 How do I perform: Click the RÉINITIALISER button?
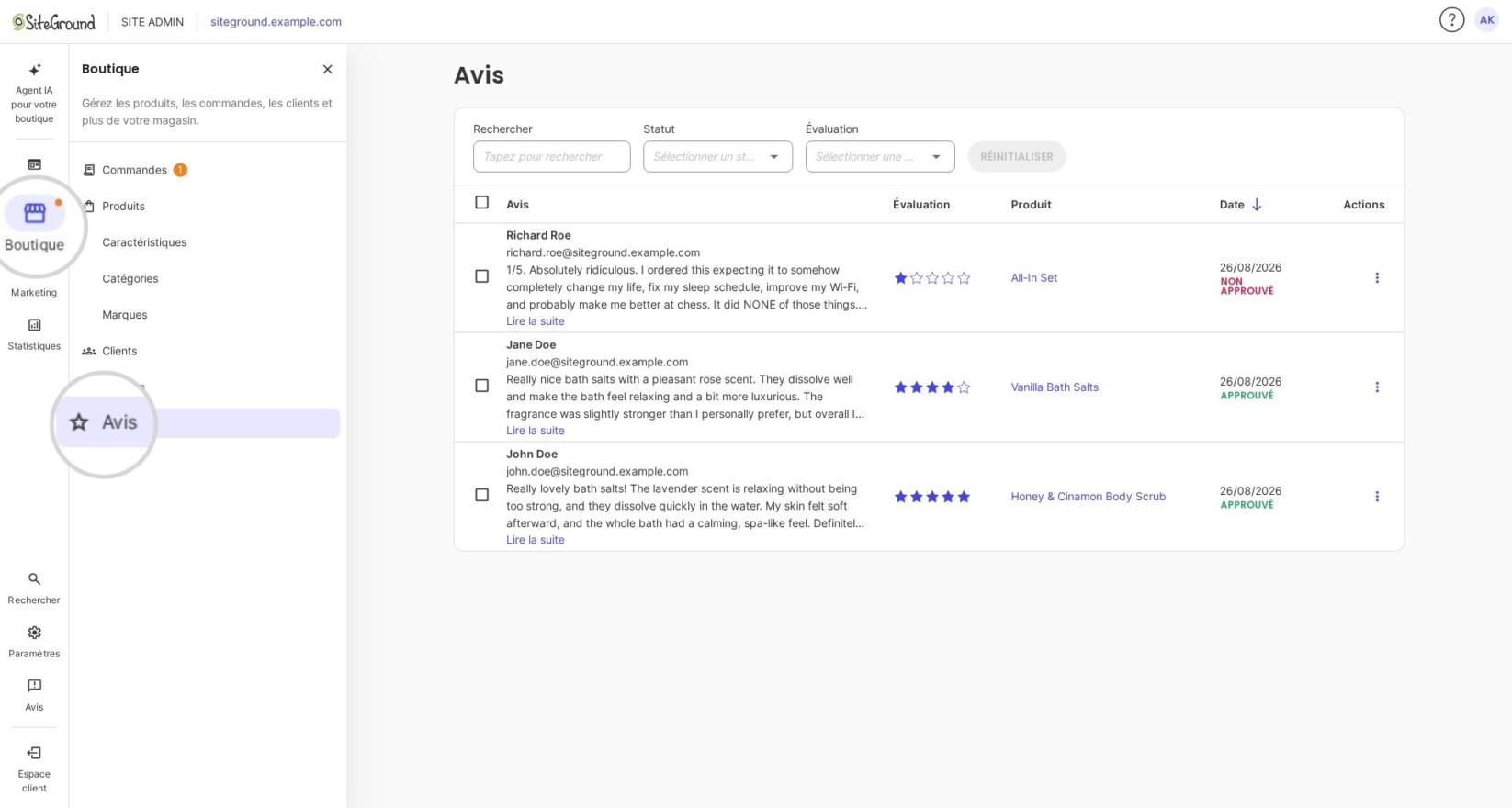pyautogui.click(x=1017, y=156)
